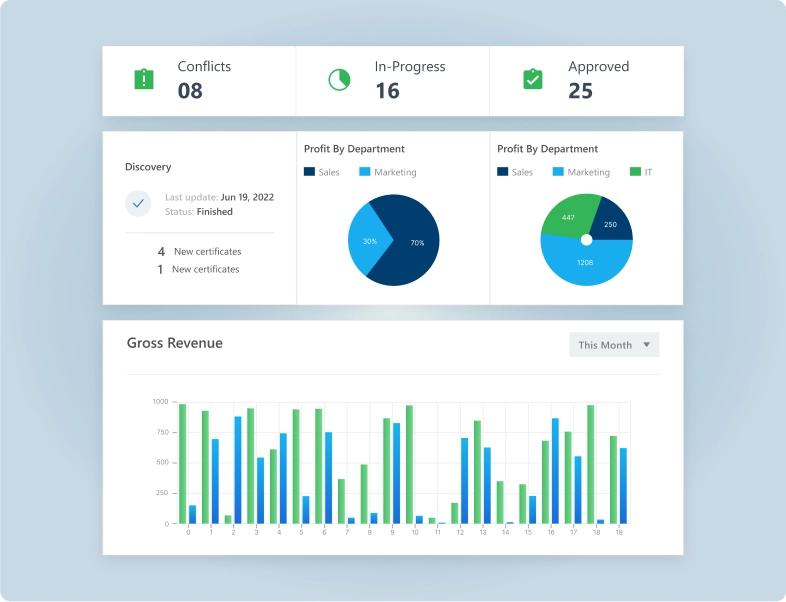Click the 4 New certificates entry

click(199, 252)
